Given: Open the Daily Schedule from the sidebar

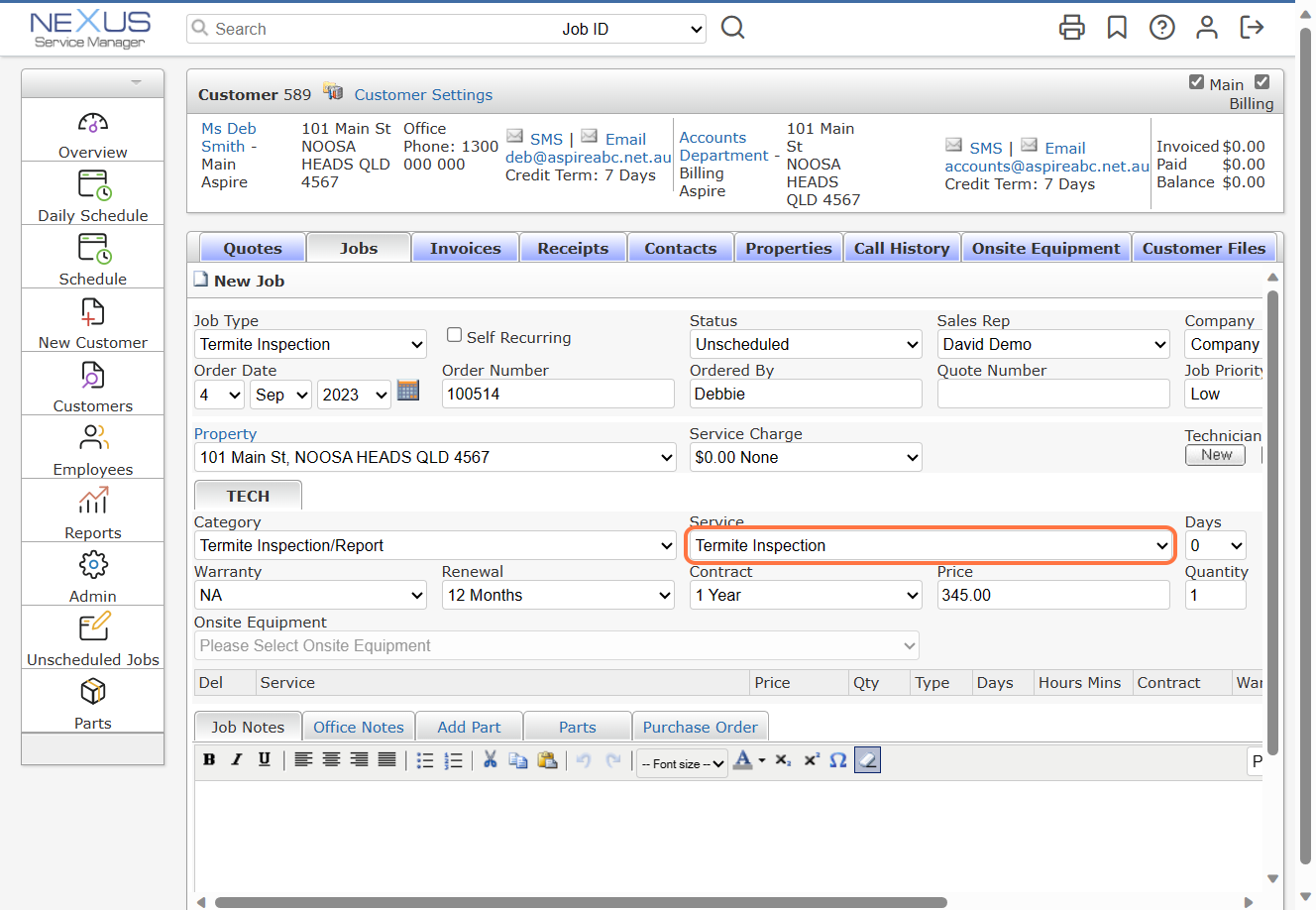Looking at the screenshot, I should click(92, 193).
